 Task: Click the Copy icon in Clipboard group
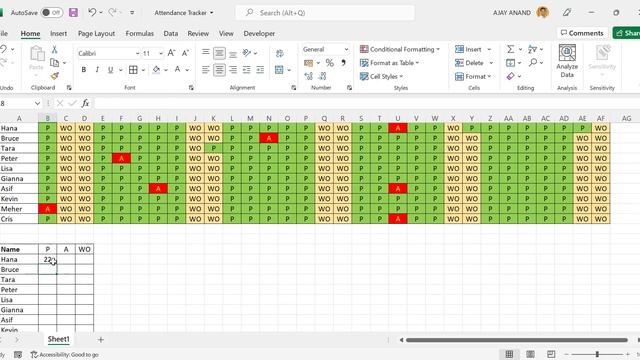click(54, 62)
